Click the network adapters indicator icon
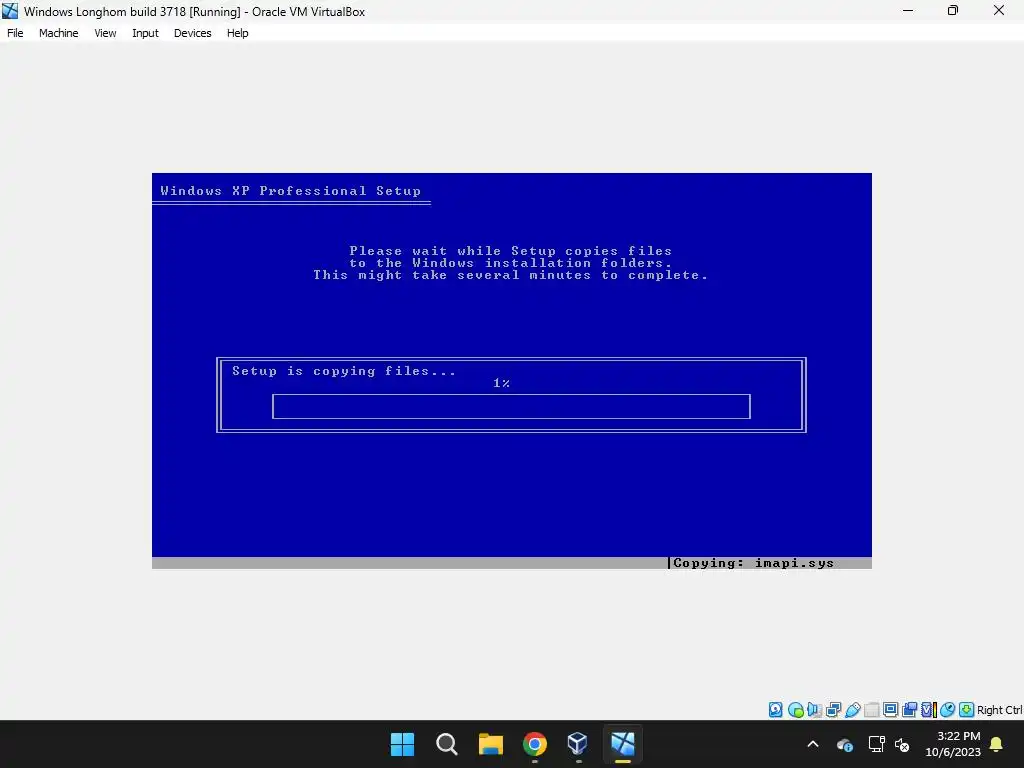 [833, 710]
